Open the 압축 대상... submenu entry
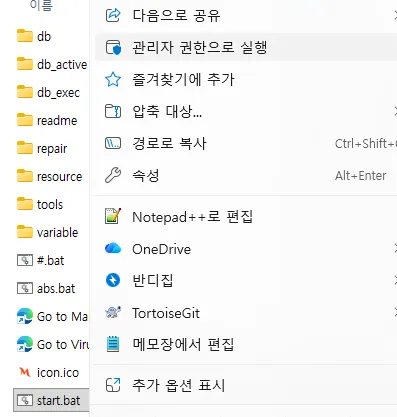The width and height of the screenshot is (397, 417). click(246, 111)
